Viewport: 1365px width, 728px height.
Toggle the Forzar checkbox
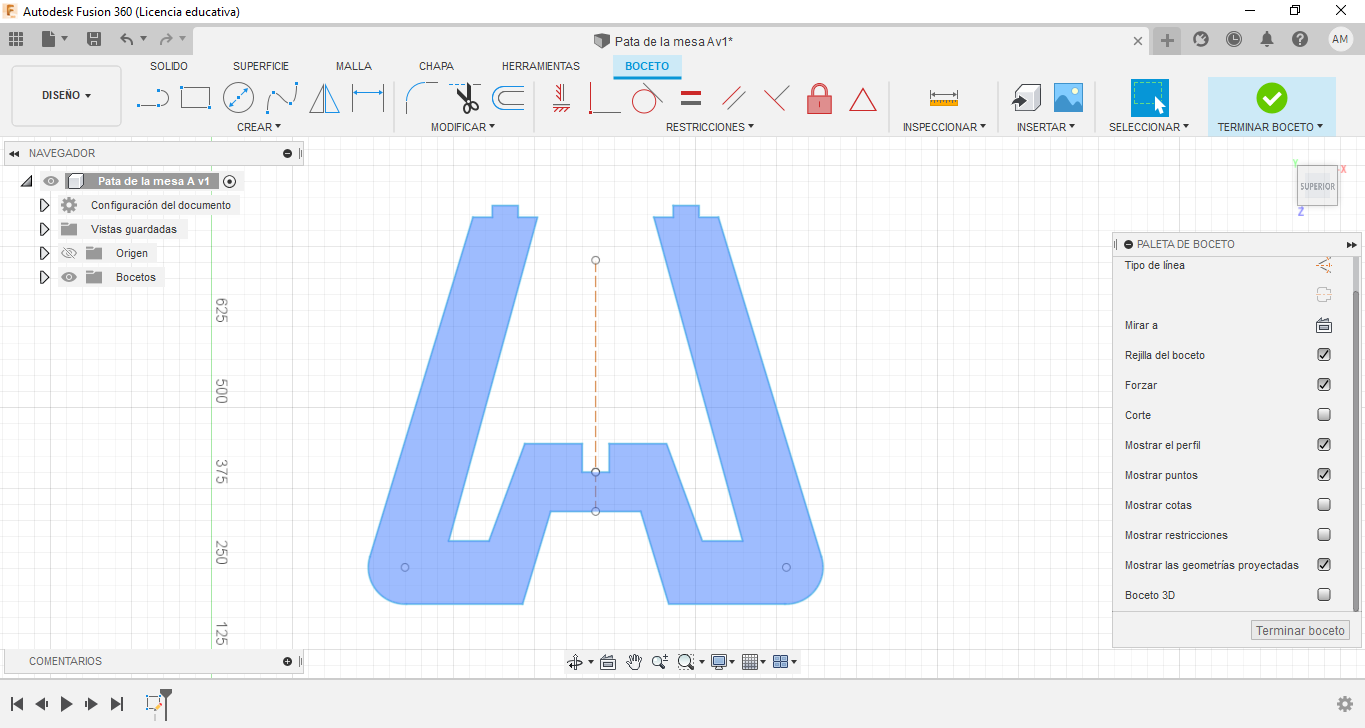click(1324, 385)
